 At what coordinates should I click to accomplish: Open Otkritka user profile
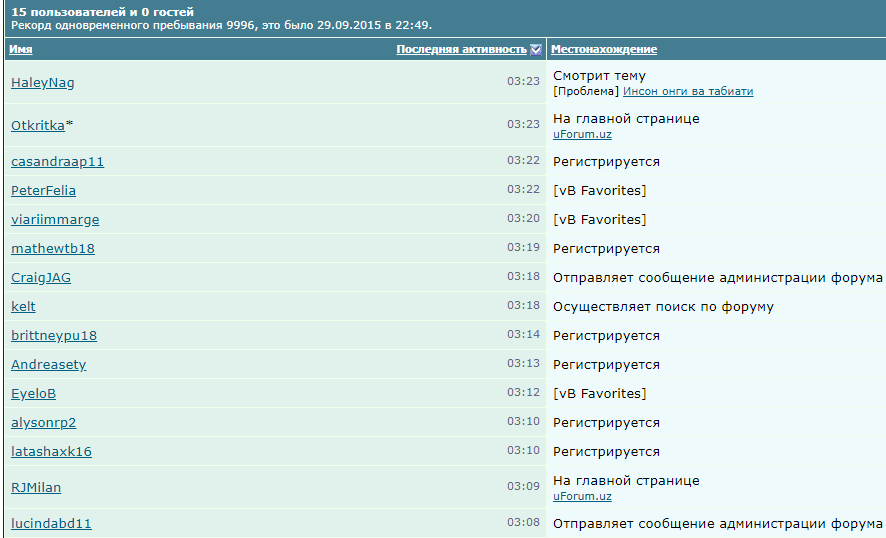38,125
